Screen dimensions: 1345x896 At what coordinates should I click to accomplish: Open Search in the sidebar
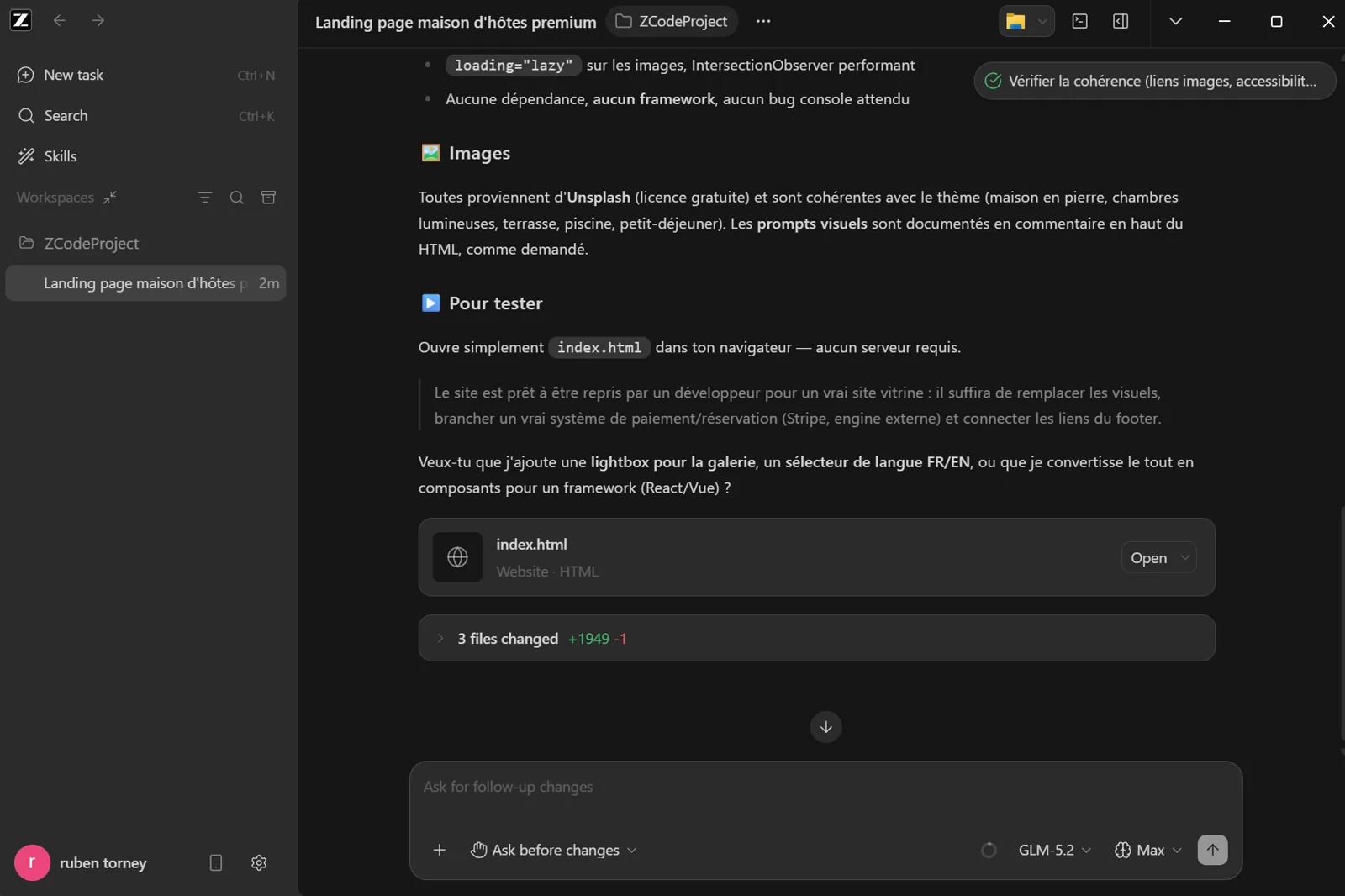coord(146,116)
